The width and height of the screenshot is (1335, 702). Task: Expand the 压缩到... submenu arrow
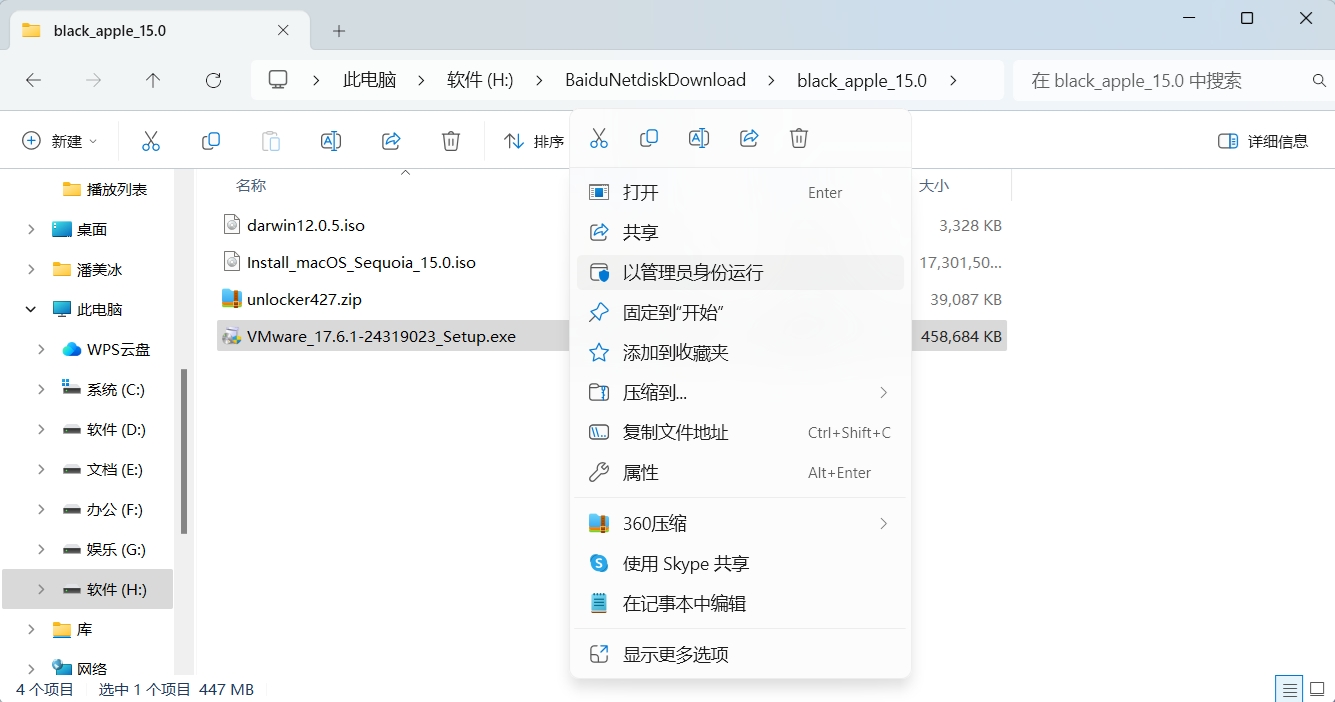click(x=883, y=392)
